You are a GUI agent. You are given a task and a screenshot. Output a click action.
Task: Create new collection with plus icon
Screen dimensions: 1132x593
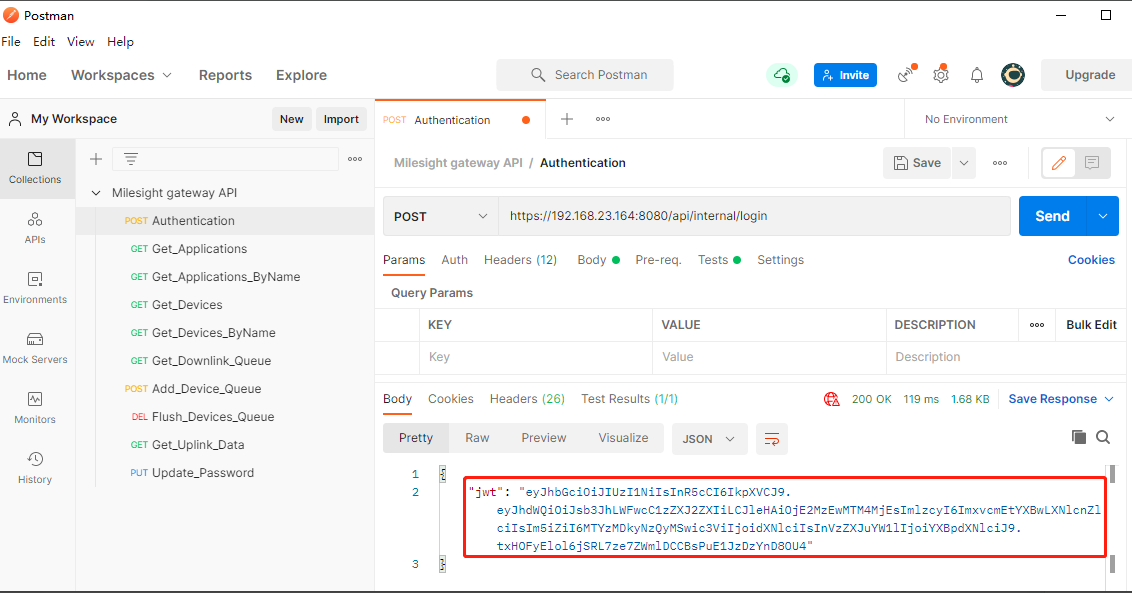tap(96, 159)
